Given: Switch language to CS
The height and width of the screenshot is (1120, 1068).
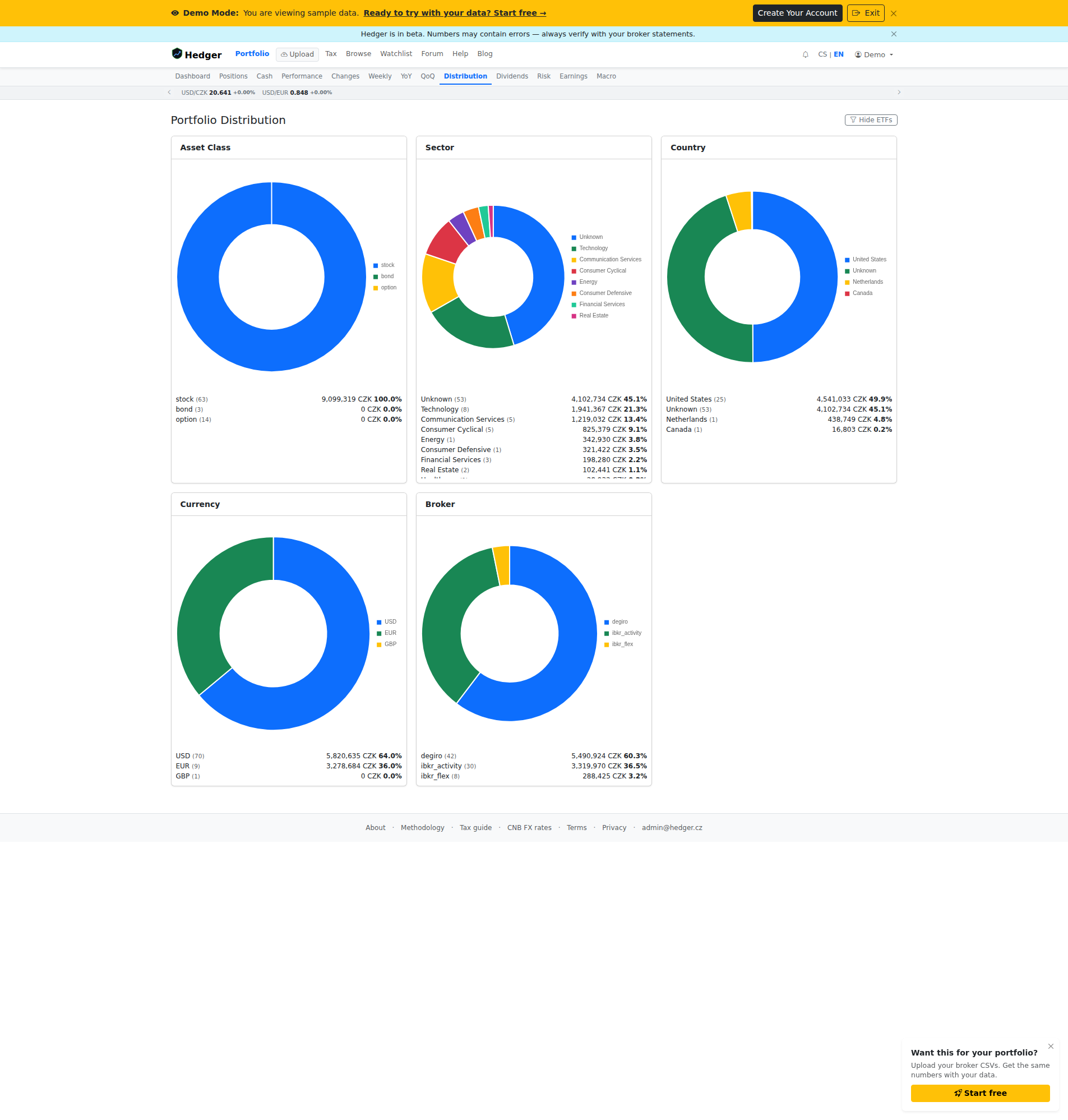Looking at the screenshot, I should pos(822,54).
